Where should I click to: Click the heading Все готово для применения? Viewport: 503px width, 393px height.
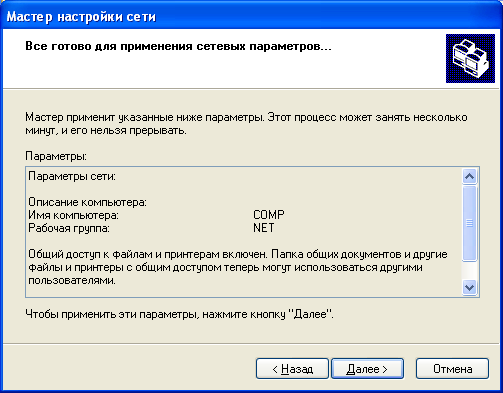178,46
